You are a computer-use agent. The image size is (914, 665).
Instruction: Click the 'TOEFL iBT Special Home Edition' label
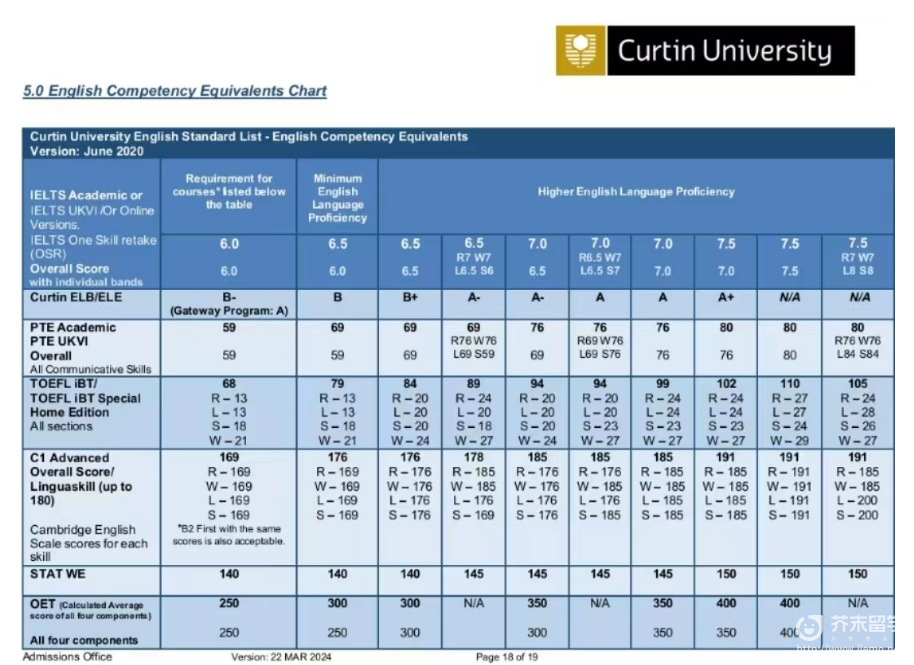pyautogui.click(x=85, y=405)
